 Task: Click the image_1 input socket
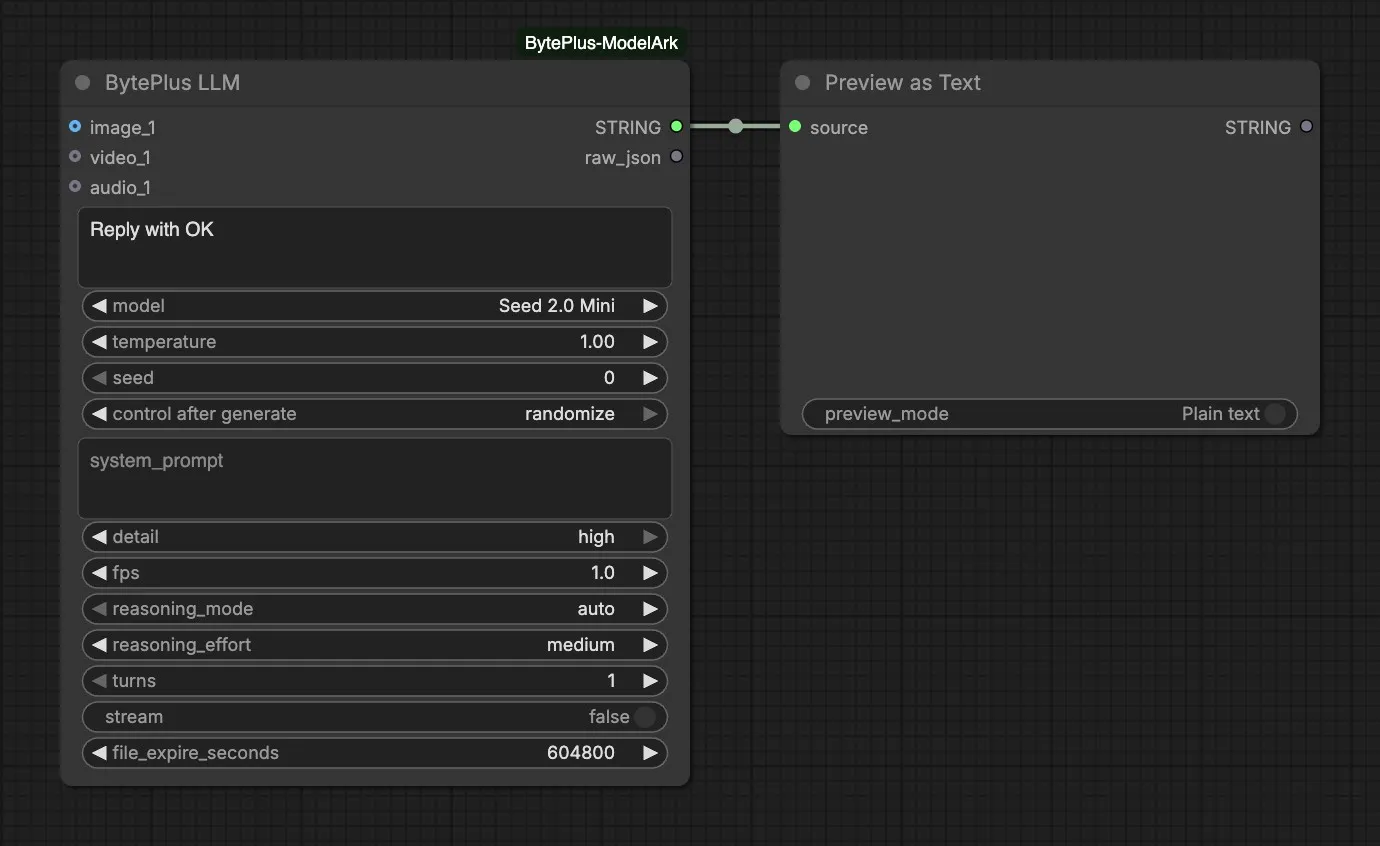point(75,127)
